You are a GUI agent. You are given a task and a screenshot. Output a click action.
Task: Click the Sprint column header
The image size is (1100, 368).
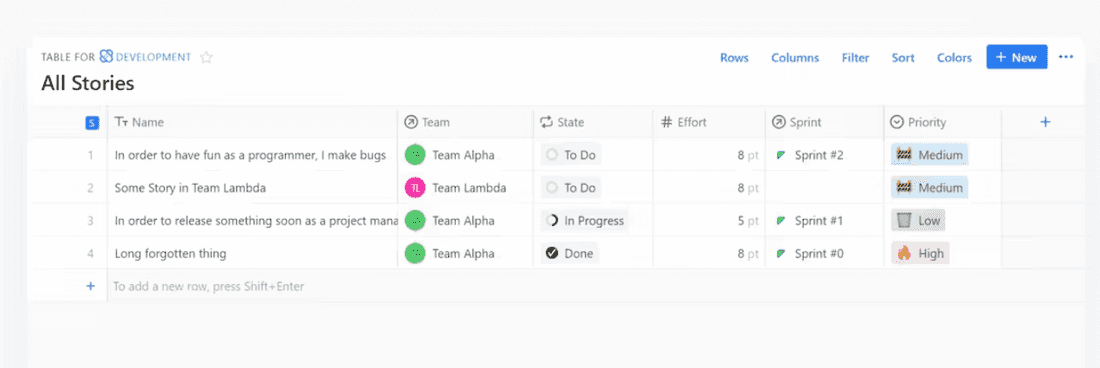[x=825, y=122]
